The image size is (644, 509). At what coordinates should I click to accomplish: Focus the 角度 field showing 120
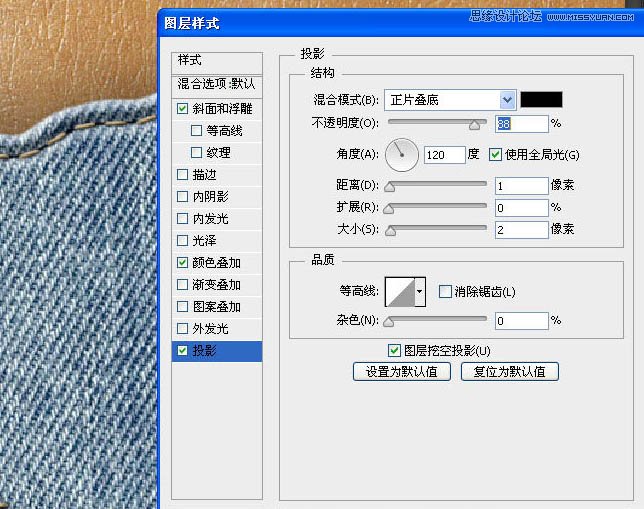(x=444, y=155)
